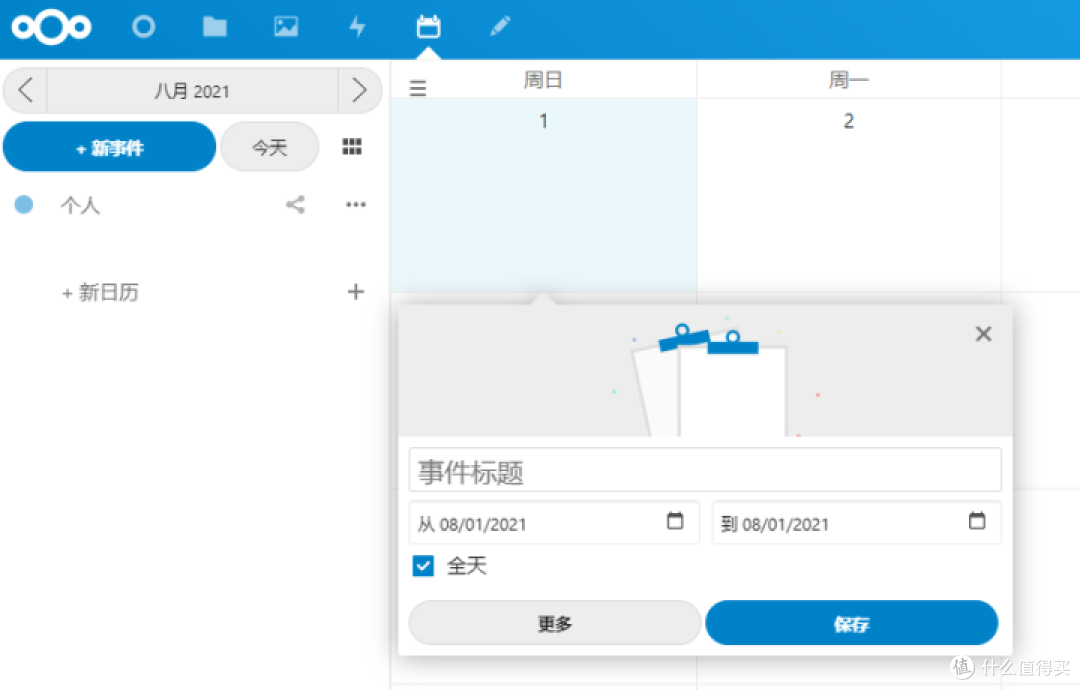
Task: Share the 个人 calendar via share icon
Action: [x=295, y=204]
